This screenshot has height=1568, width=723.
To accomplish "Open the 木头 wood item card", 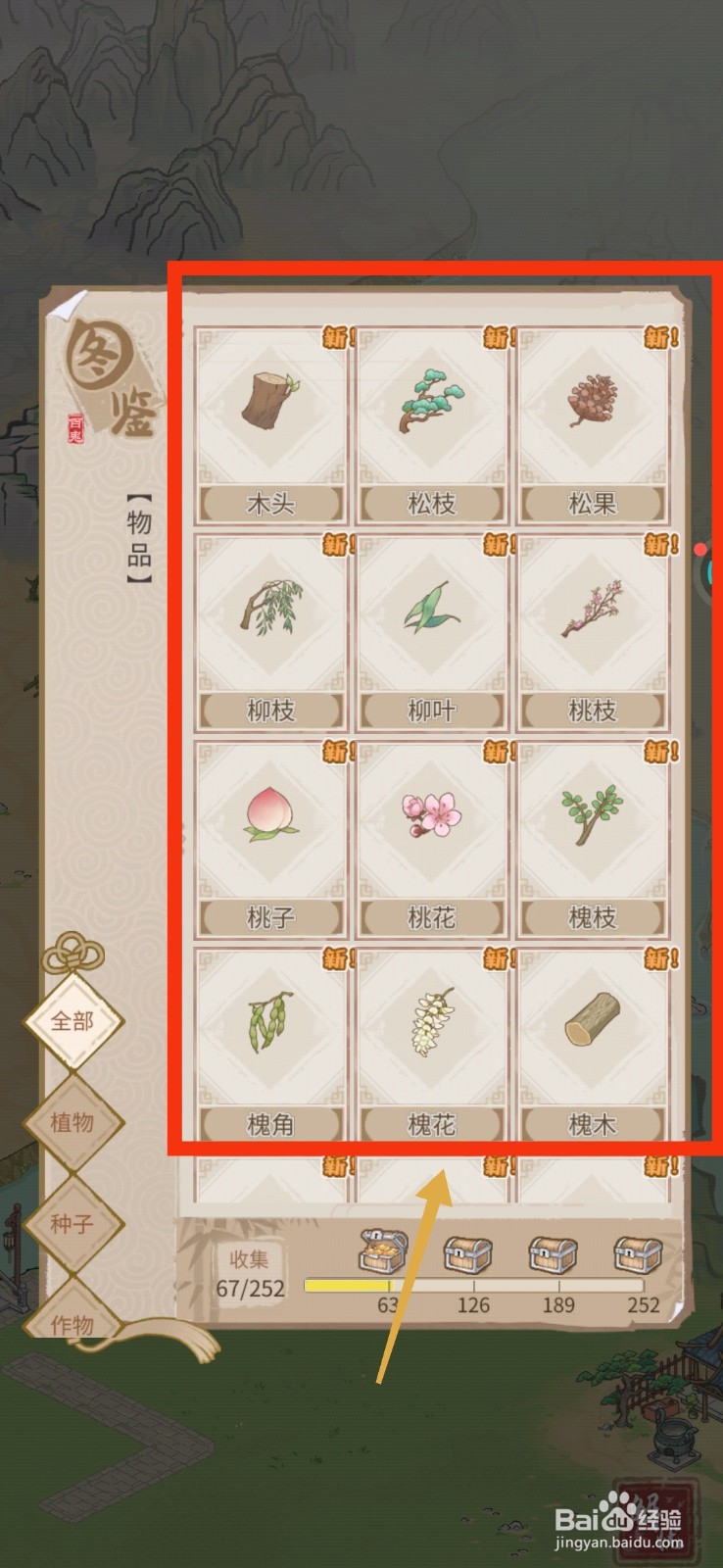I will click(x=270, y=426).
